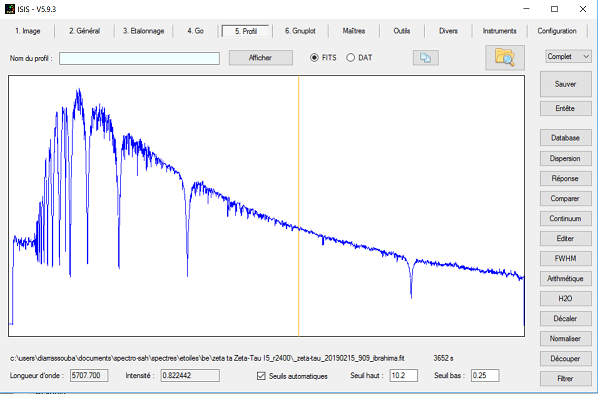Click the Seuil haut value field
598x394 pixels.
(403, 375)
